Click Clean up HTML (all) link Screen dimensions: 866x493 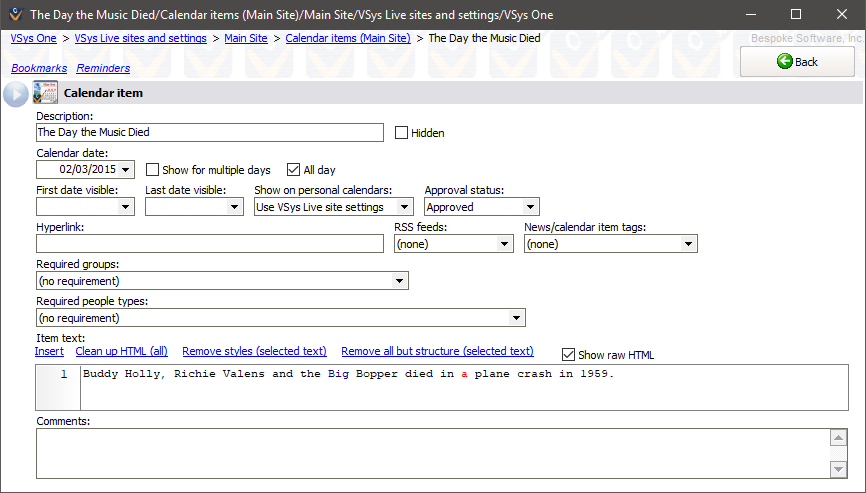point(122,351)
